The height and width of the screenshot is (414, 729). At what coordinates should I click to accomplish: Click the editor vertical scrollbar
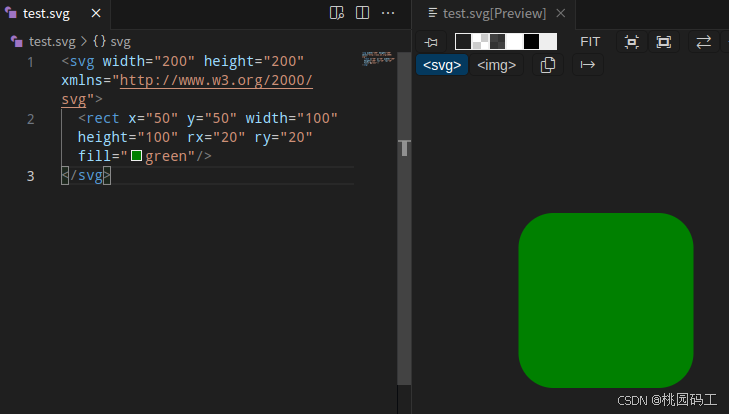(404, 219)
